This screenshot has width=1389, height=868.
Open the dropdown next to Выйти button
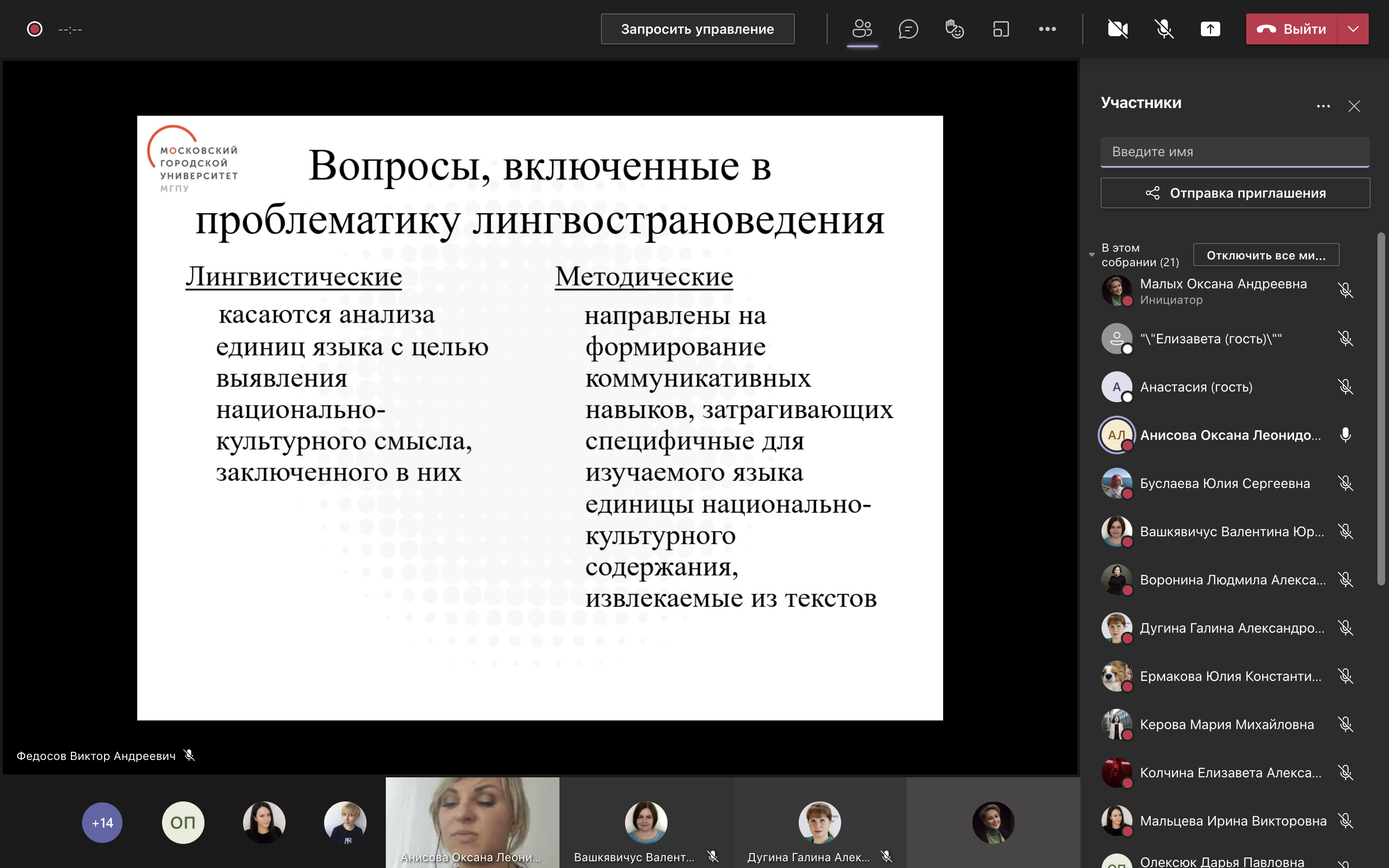(1353, 29)
